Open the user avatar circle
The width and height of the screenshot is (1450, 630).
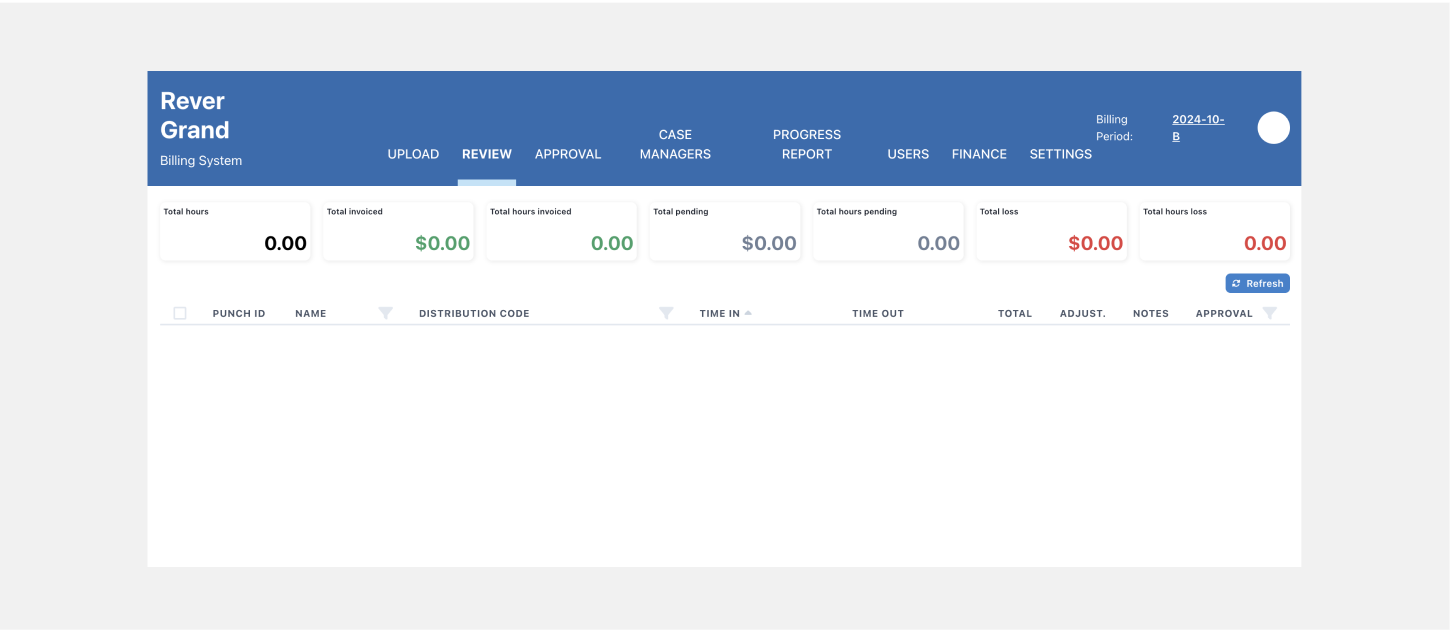1273,128
